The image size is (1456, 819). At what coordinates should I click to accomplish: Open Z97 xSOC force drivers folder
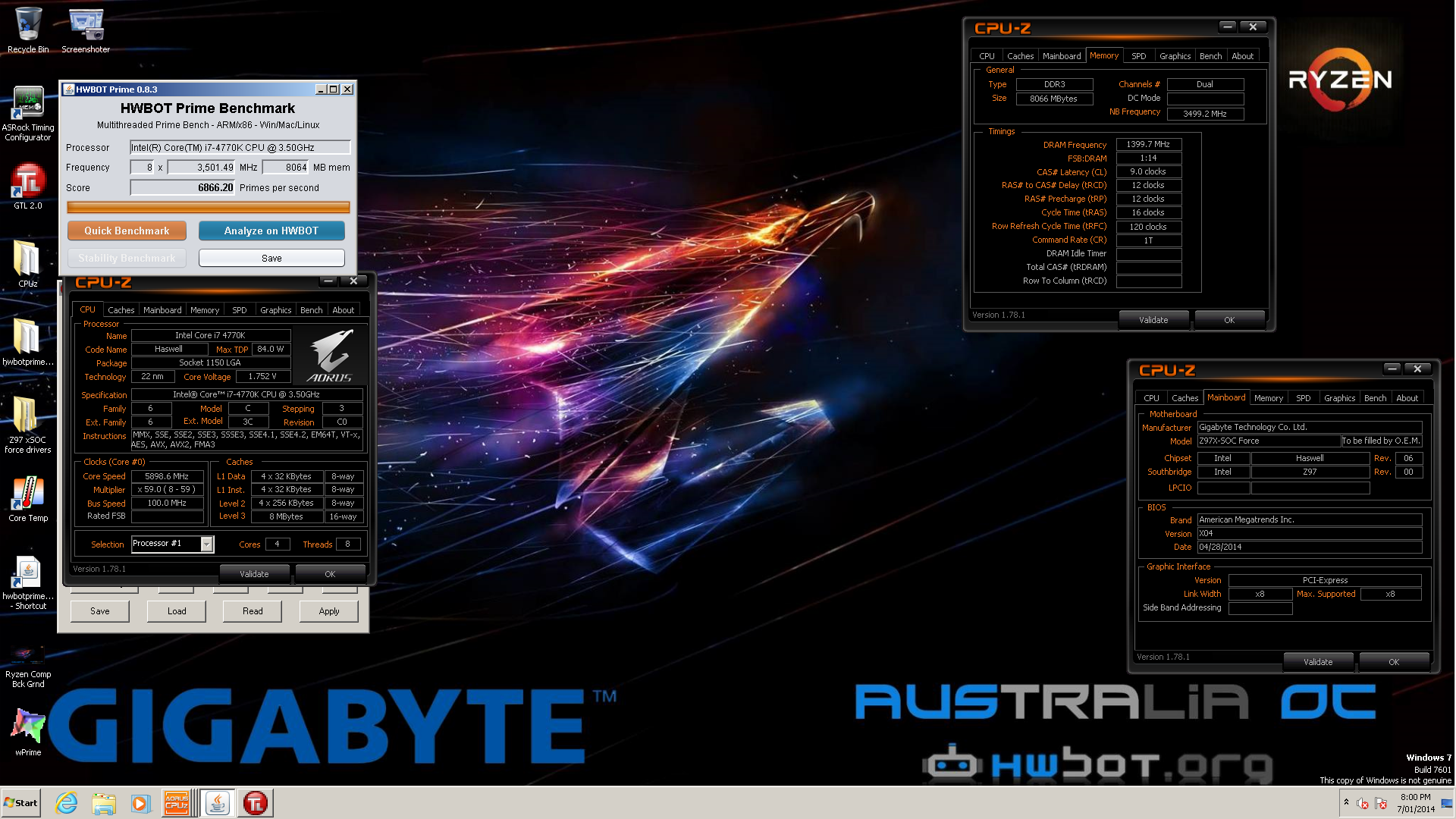point(28,425)
